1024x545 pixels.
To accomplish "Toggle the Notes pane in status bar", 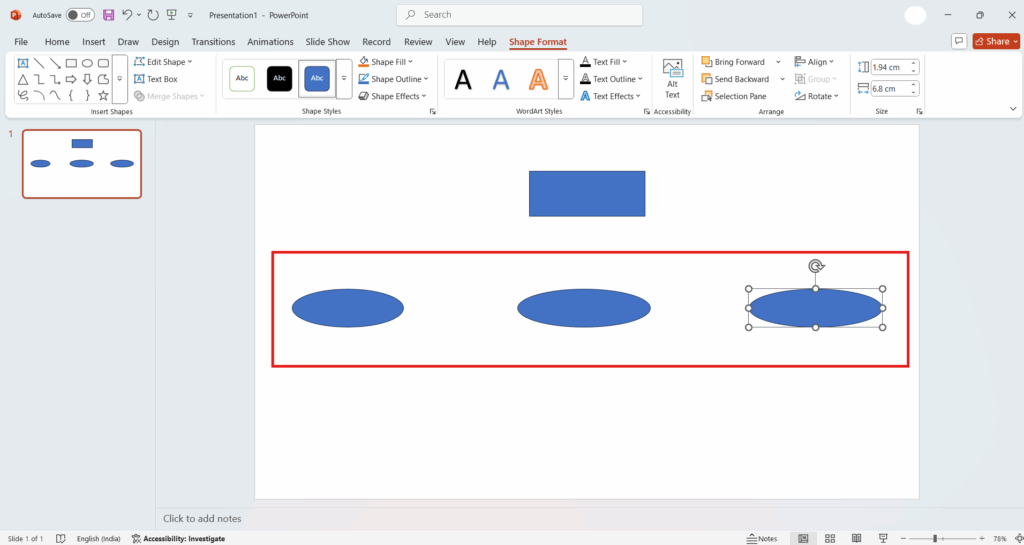I will click(x=761, y=538).
